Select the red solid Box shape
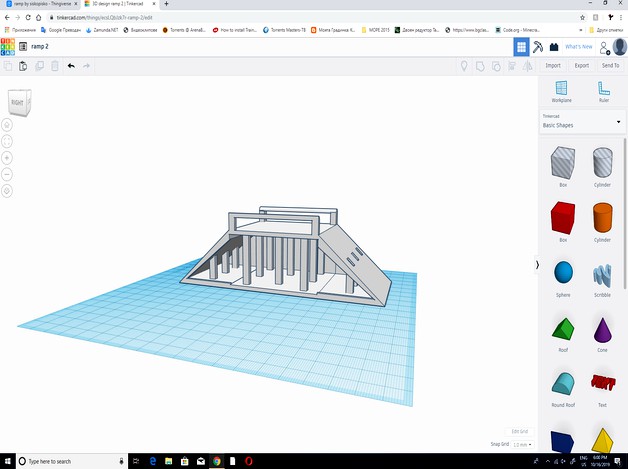The height and width of the screenshot is (469, 628). coord(561,217)
